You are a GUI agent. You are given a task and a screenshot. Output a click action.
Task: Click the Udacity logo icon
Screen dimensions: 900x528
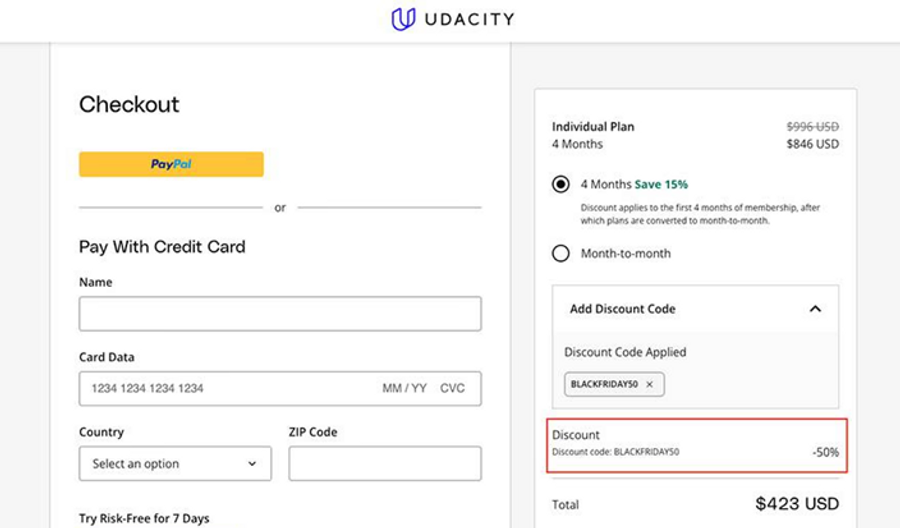(403, 20)
